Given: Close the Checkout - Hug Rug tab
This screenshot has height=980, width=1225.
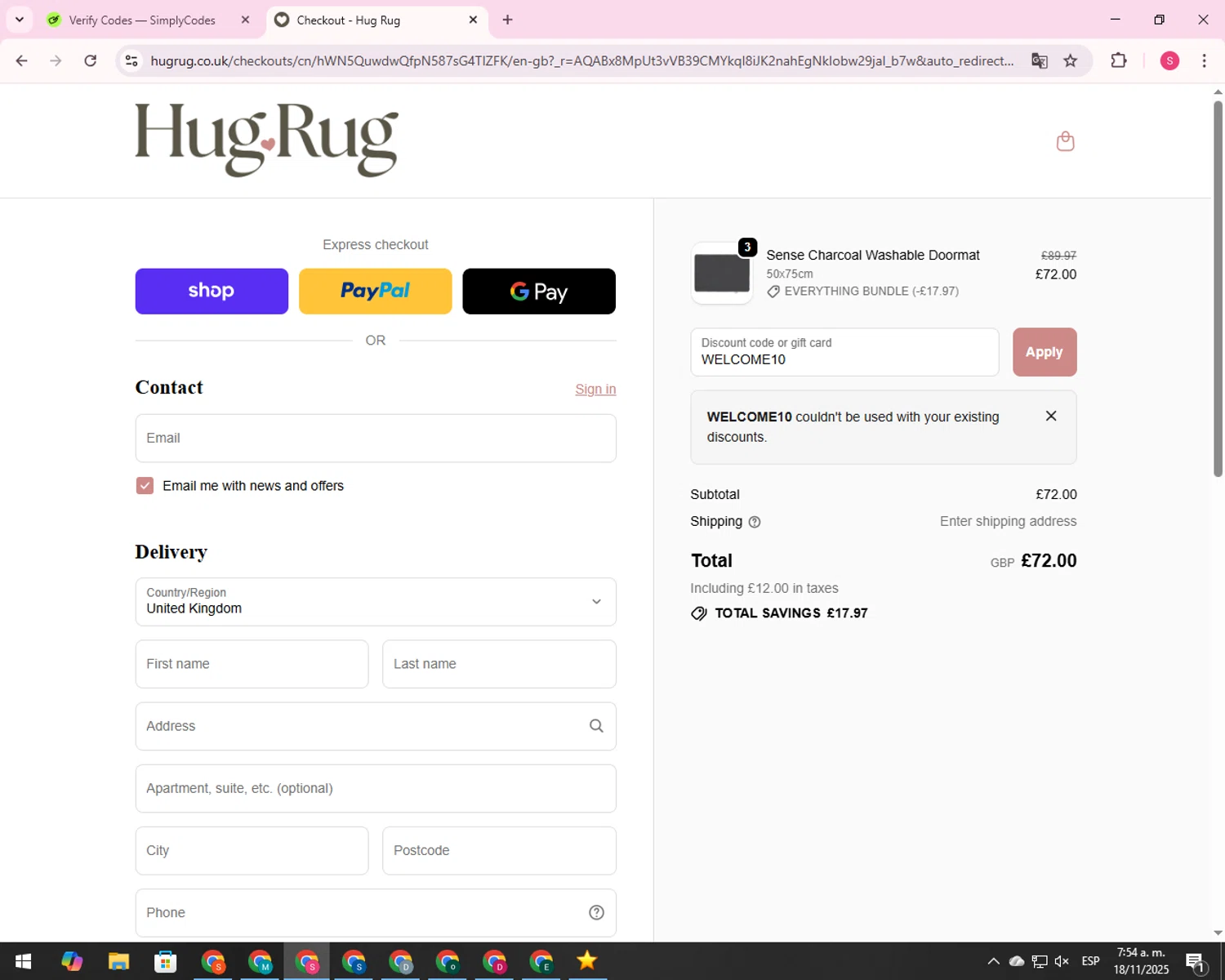Looking at the screenshot, I should point(473,20).
